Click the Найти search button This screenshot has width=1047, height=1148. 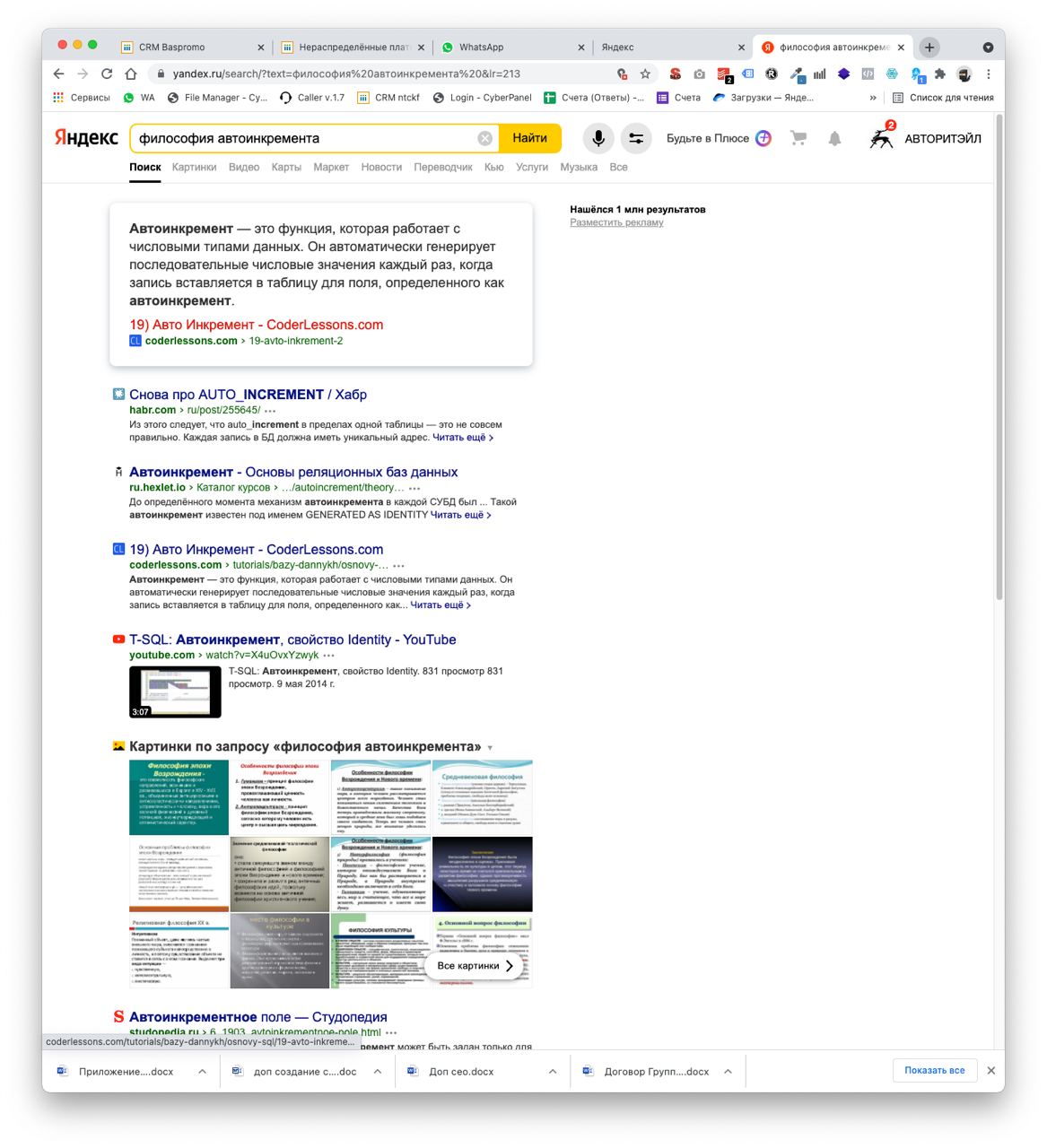coord(530,138)
